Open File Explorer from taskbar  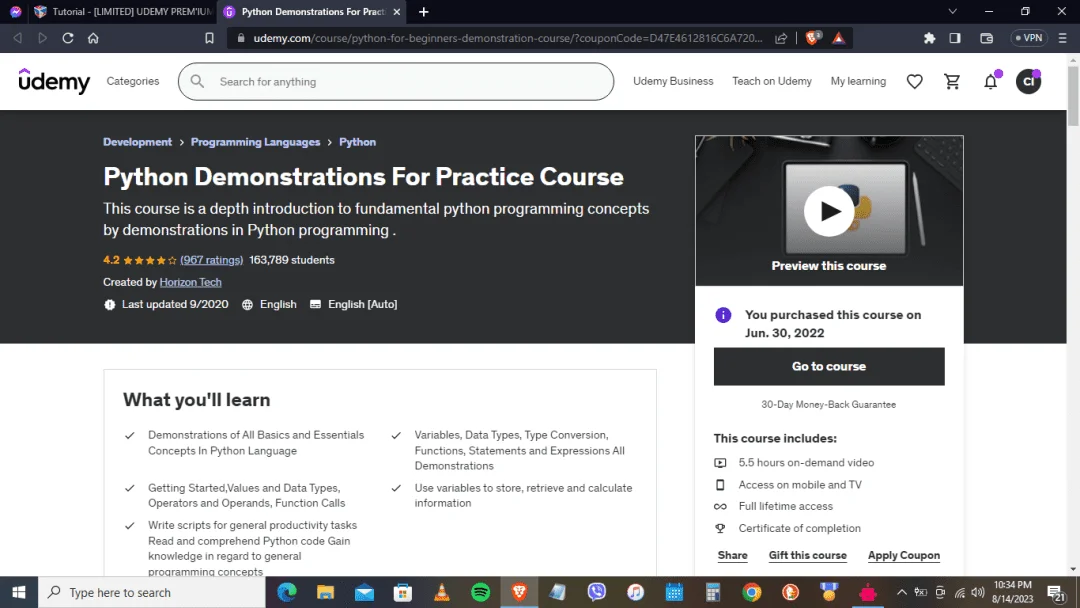click(x=325, y=592)
